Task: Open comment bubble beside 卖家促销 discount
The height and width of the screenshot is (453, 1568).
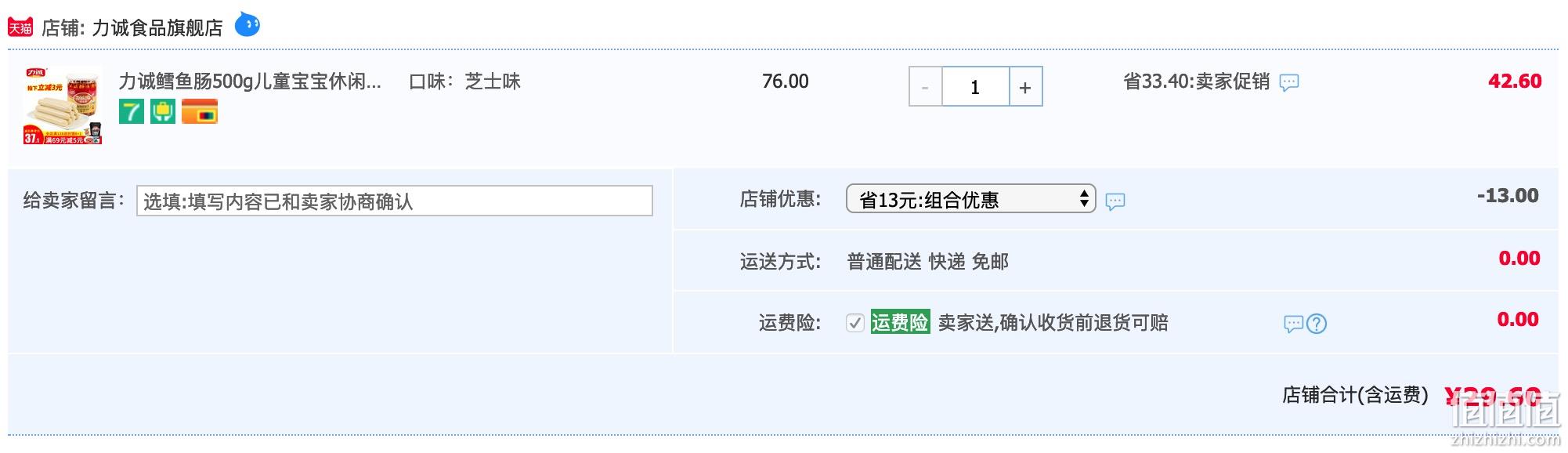Action: click(1288, 82)
